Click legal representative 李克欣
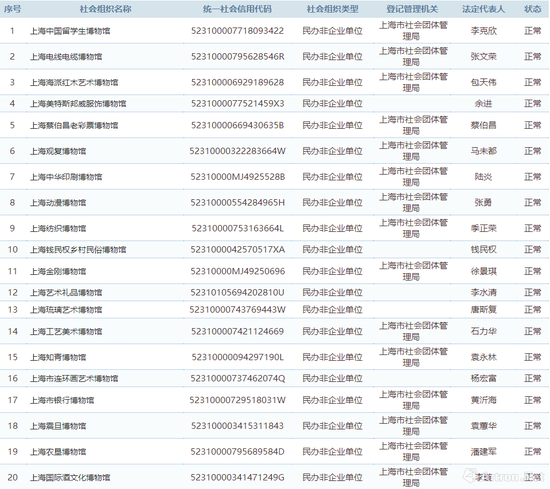Viewport: 550px width, 489px height. (483, 31)
